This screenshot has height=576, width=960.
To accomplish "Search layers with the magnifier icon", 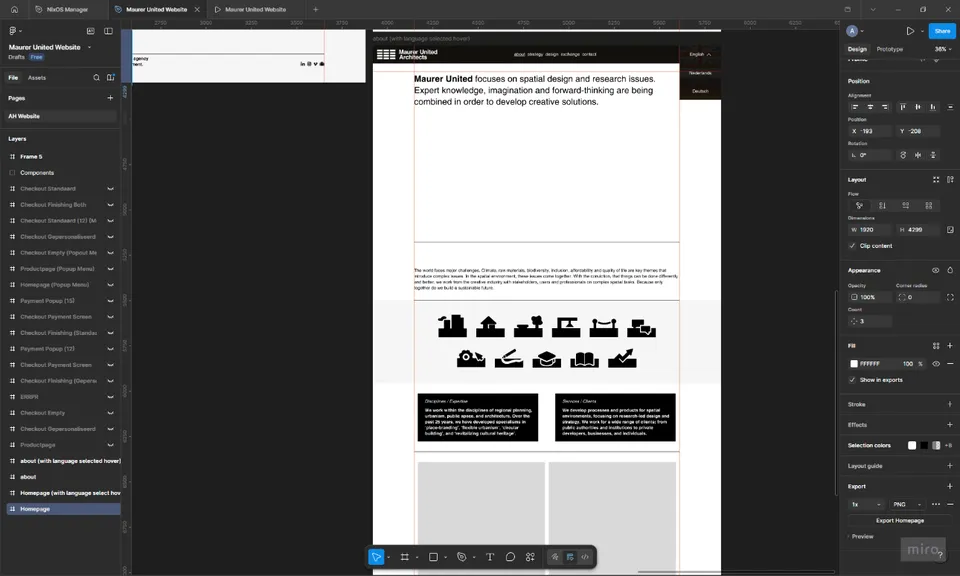I will (x=96, y=78).
